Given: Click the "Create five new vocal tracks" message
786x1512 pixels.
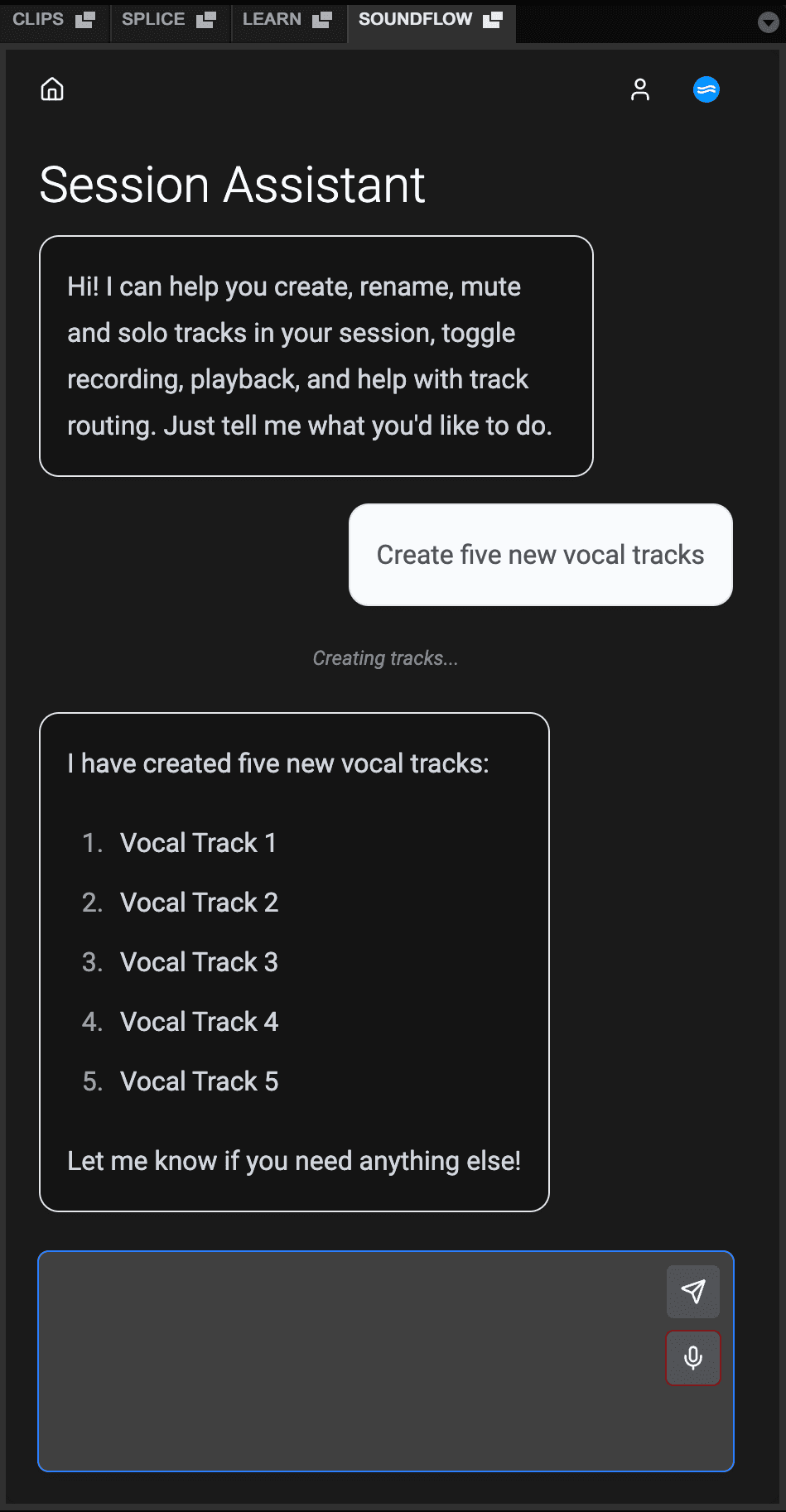Looking at the screenshot, I should pyautogui.click(x=540, y=555).
